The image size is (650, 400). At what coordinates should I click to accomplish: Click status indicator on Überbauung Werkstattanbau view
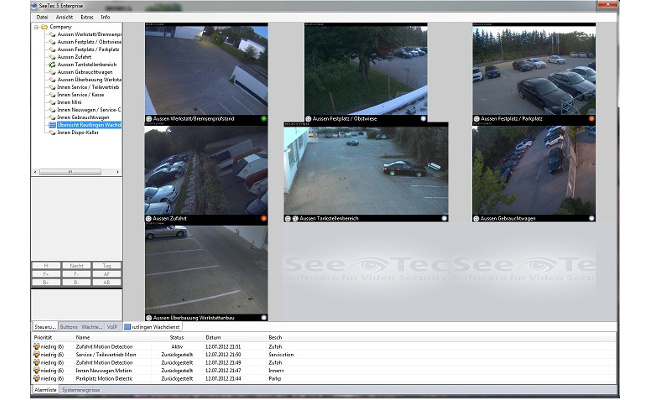tap(264, 318)
